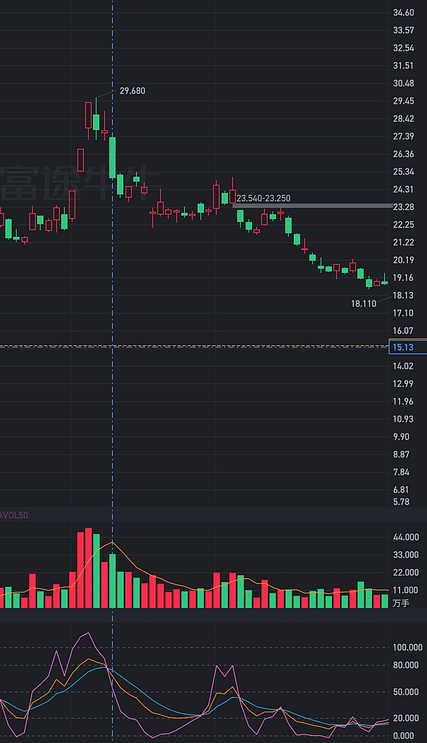
Task: Click the 11.000 volume axis label
Action: pos(406,590)
